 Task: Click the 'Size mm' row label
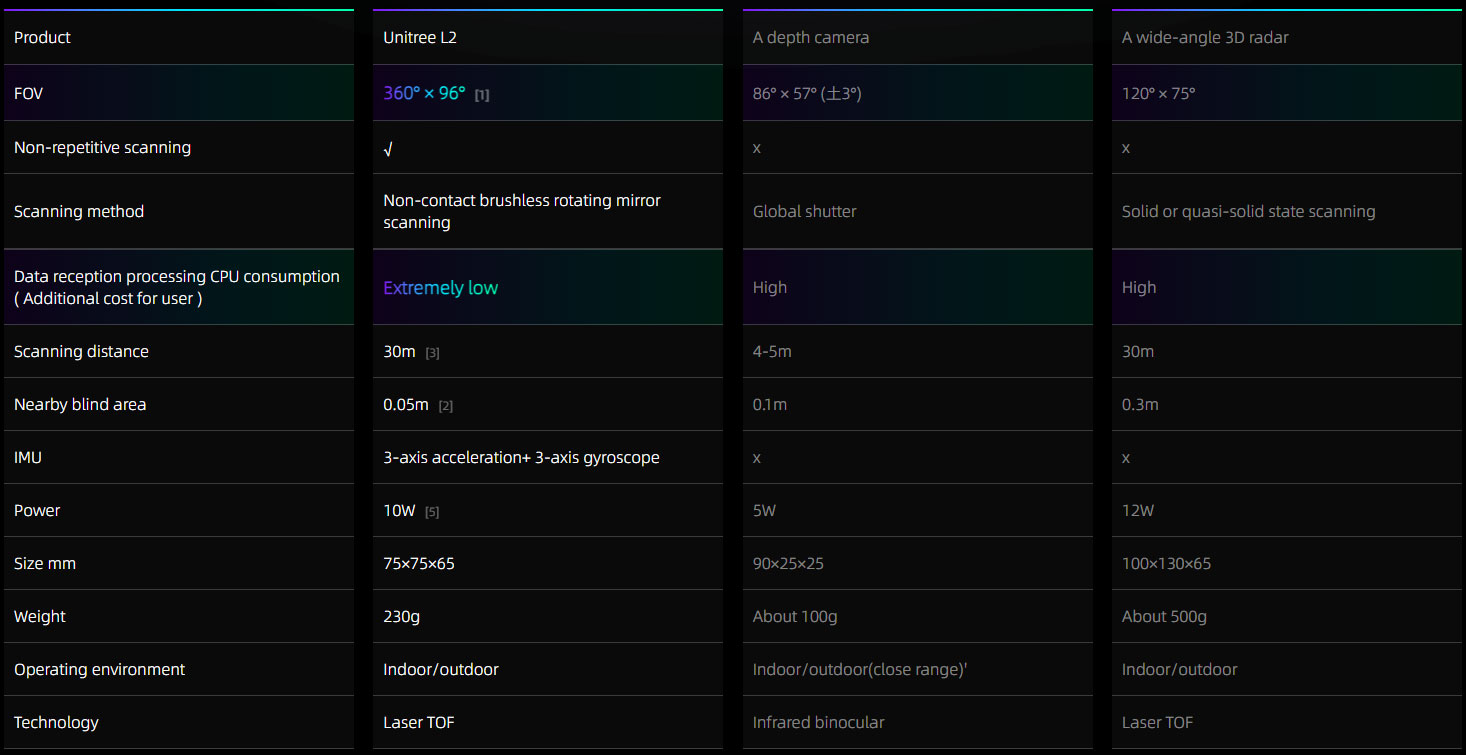point(45,563)
